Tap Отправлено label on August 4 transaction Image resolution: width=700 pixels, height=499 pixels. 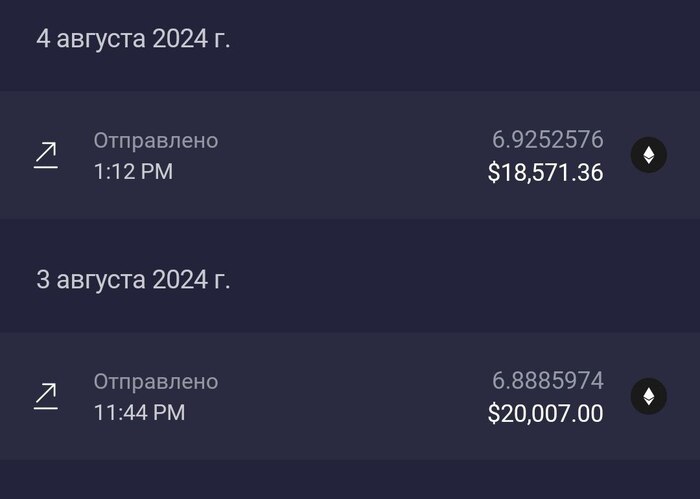pos(156,141)
